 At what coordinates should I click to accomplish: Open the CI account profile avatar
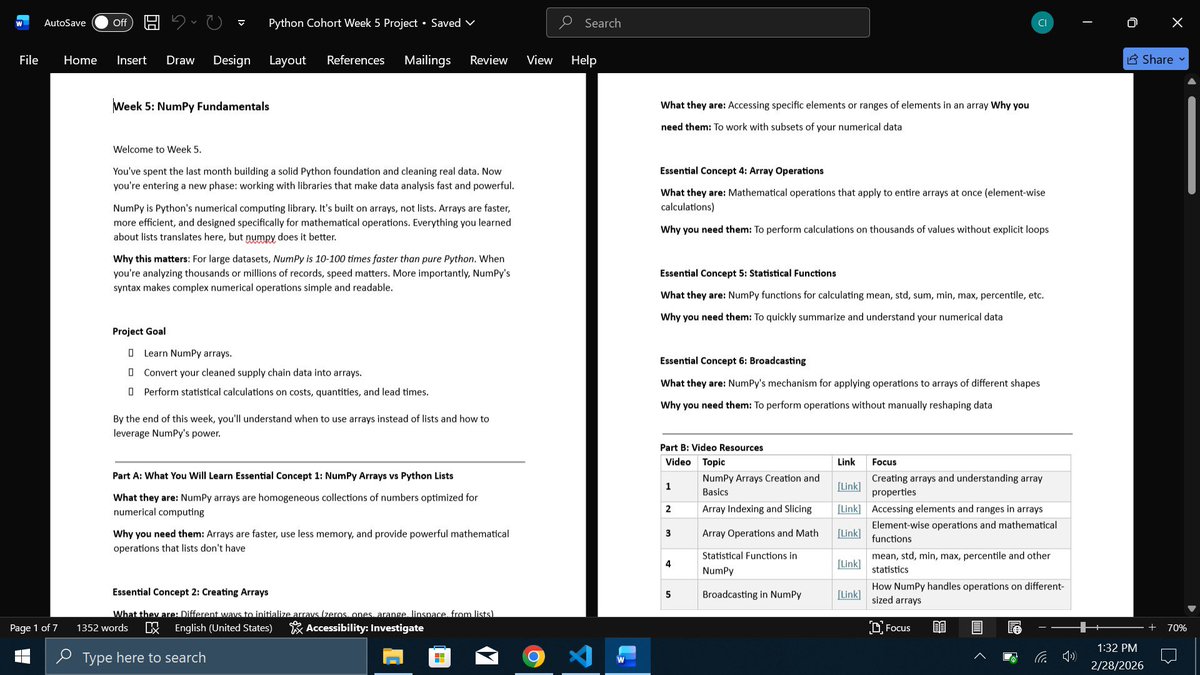pyautogui.click(x=1042, y=22)
